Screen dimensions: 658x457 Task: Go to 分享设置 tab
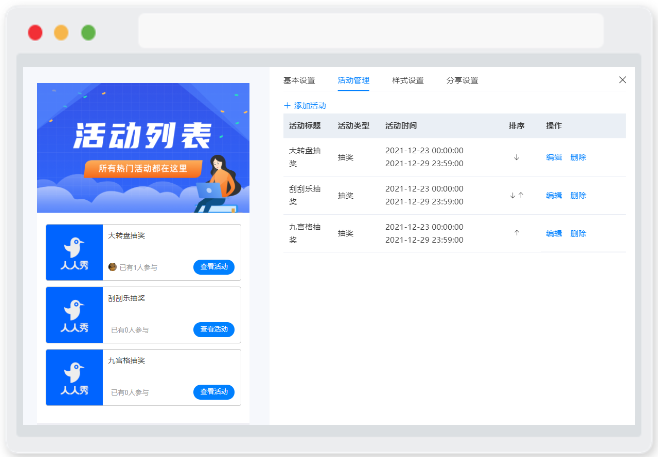tap(462, 80)
